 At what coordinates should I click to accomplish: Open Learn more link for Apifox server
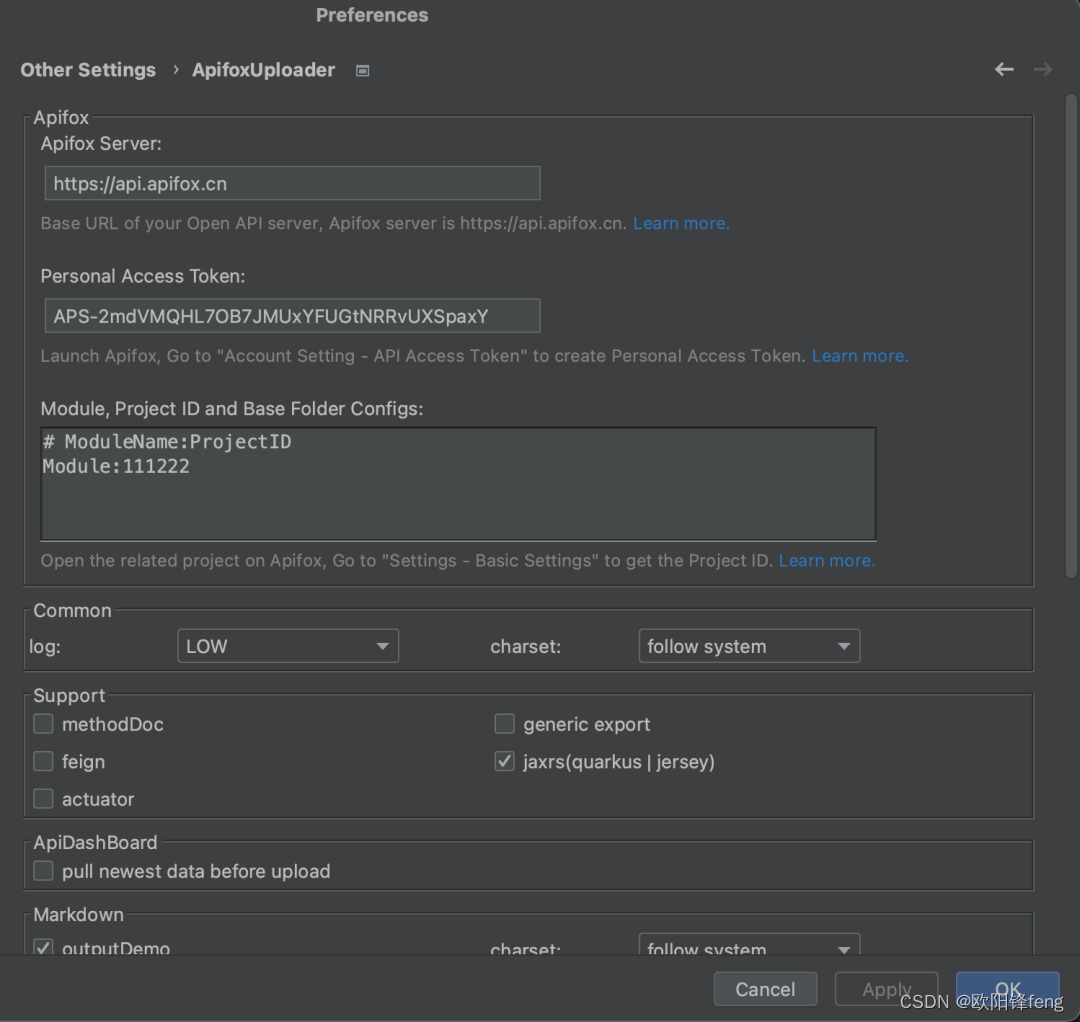point(681,223)
